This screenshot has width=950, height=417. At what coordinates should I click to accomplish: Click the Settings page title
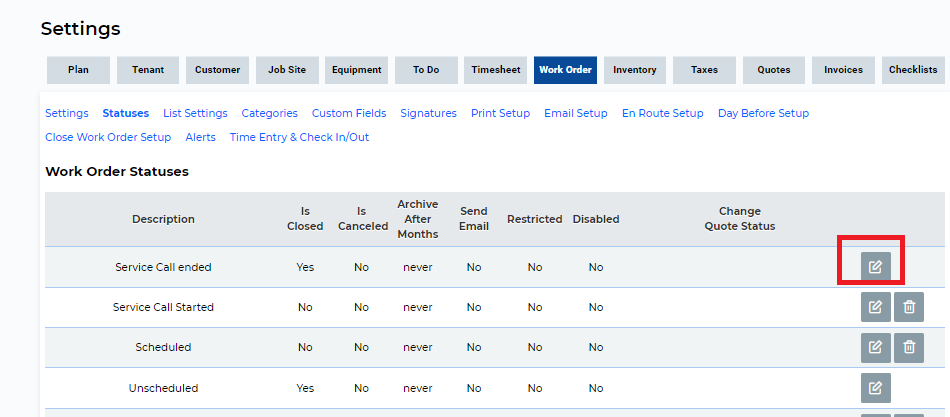tap(81, 28)
